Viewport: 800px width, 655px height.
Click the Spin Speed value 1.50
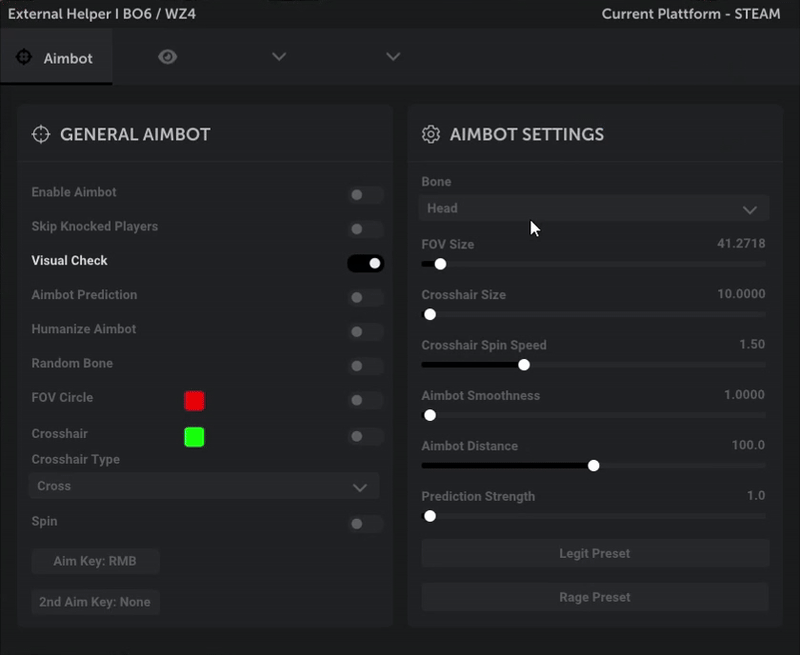[x=752, y=344]
